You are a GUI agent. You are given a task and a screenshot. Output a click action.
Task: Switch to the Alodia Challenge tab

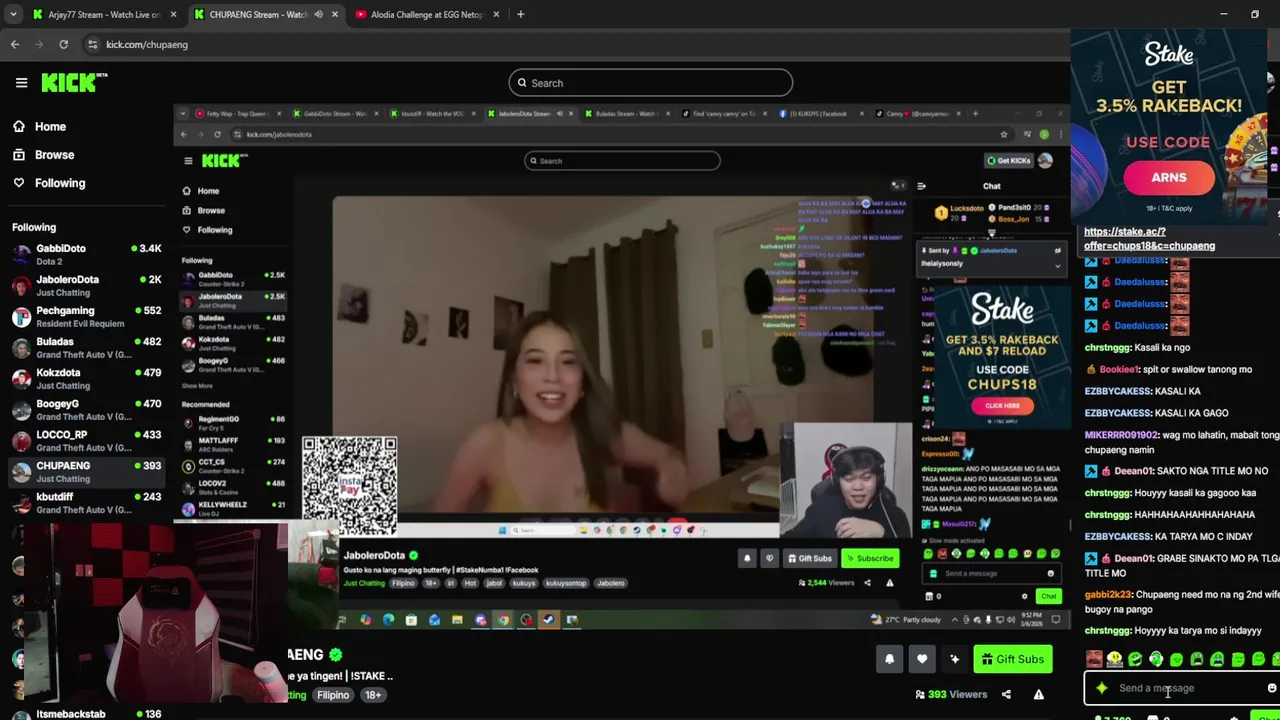pyautogui.click(x=426, y=14)
